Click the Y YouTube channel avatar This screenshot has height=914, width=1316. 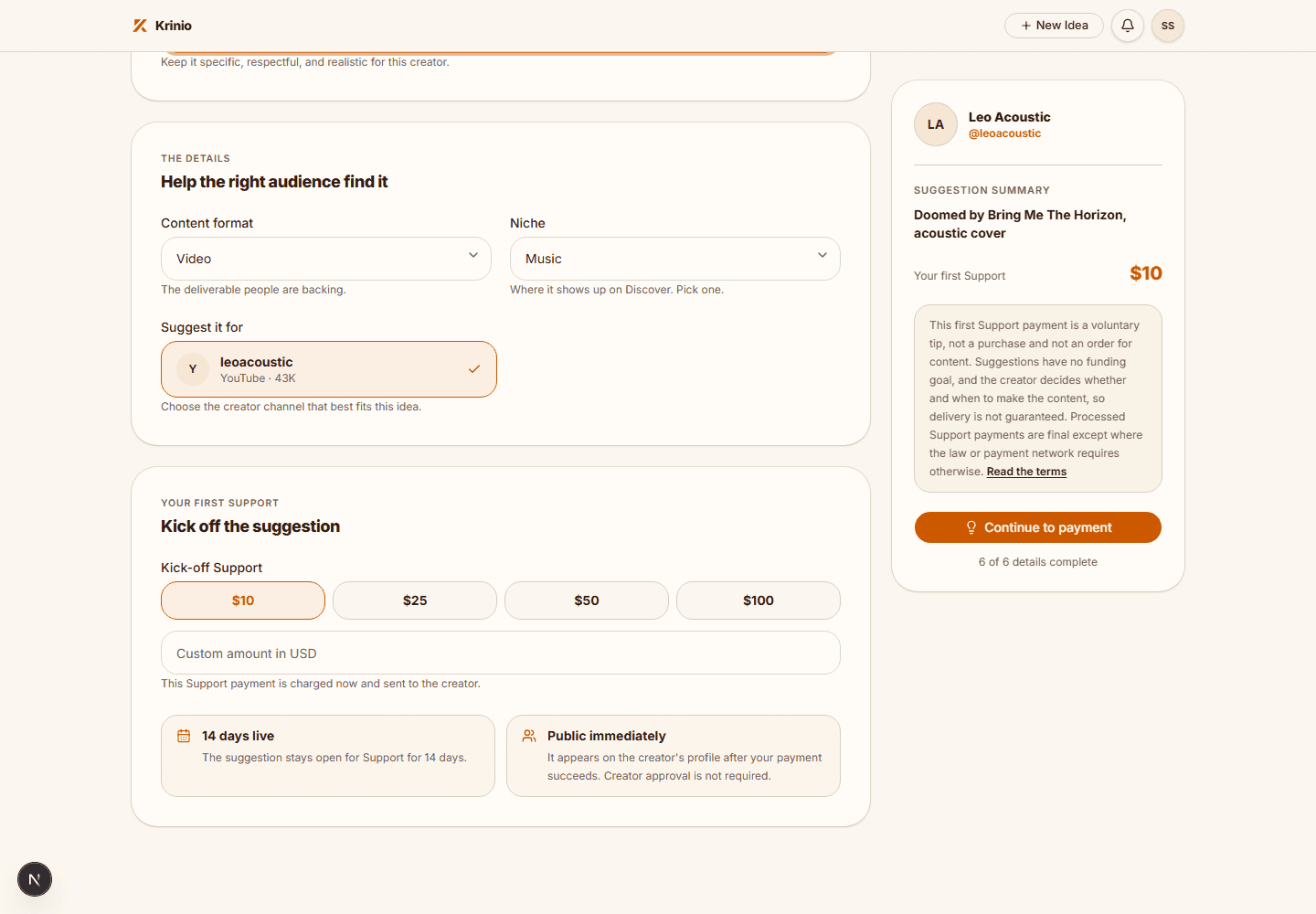pos(193,369)
